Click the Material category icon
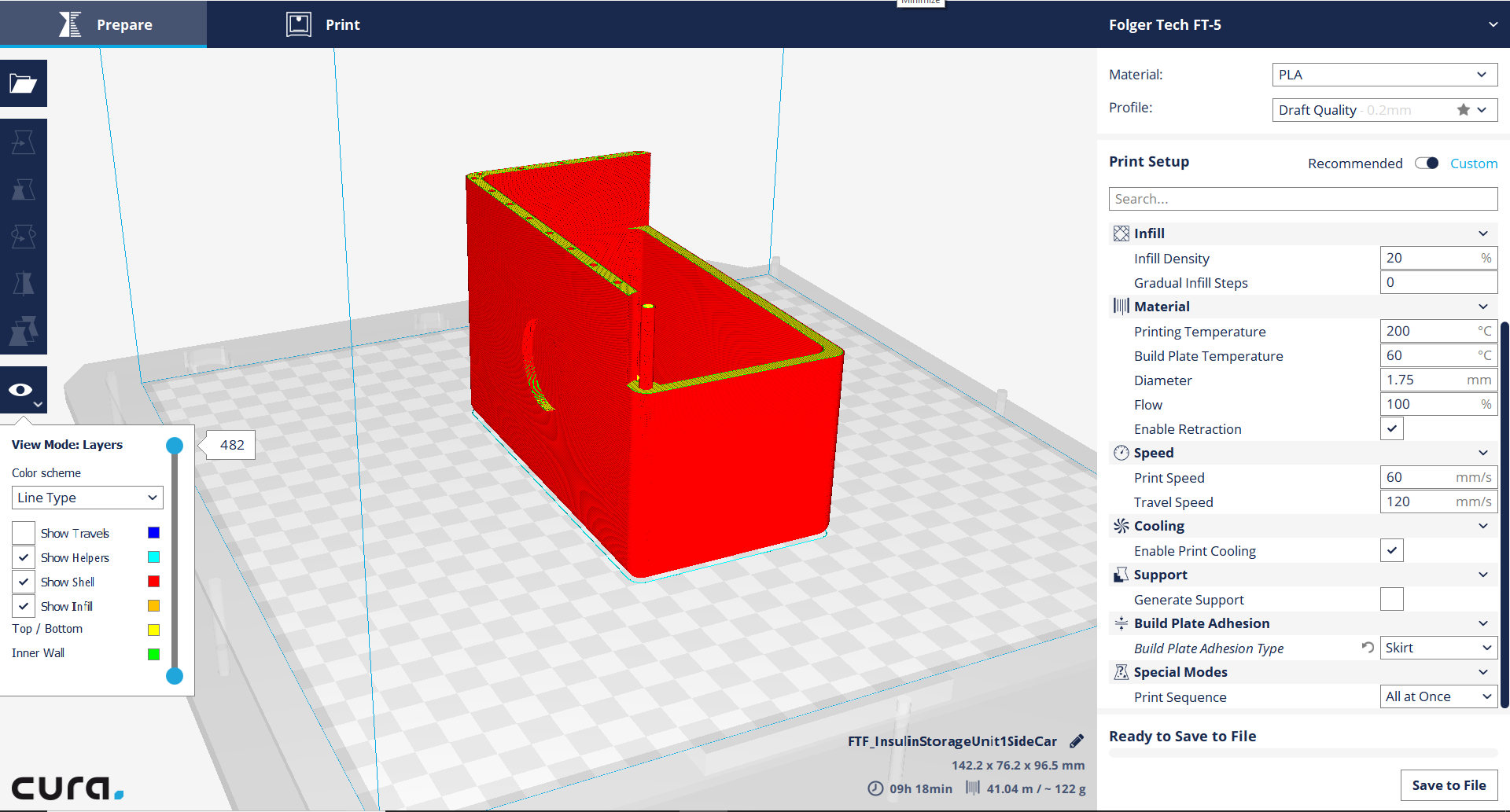Screen dimensions: 1510x812 point(1121,307)
